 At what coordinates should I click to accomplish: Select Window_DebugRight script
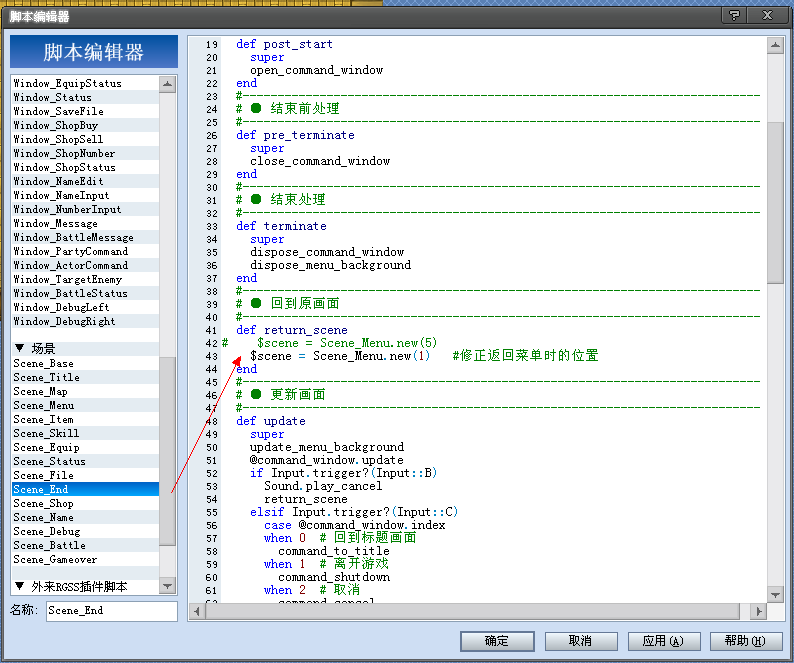click(x=85, y=321)
